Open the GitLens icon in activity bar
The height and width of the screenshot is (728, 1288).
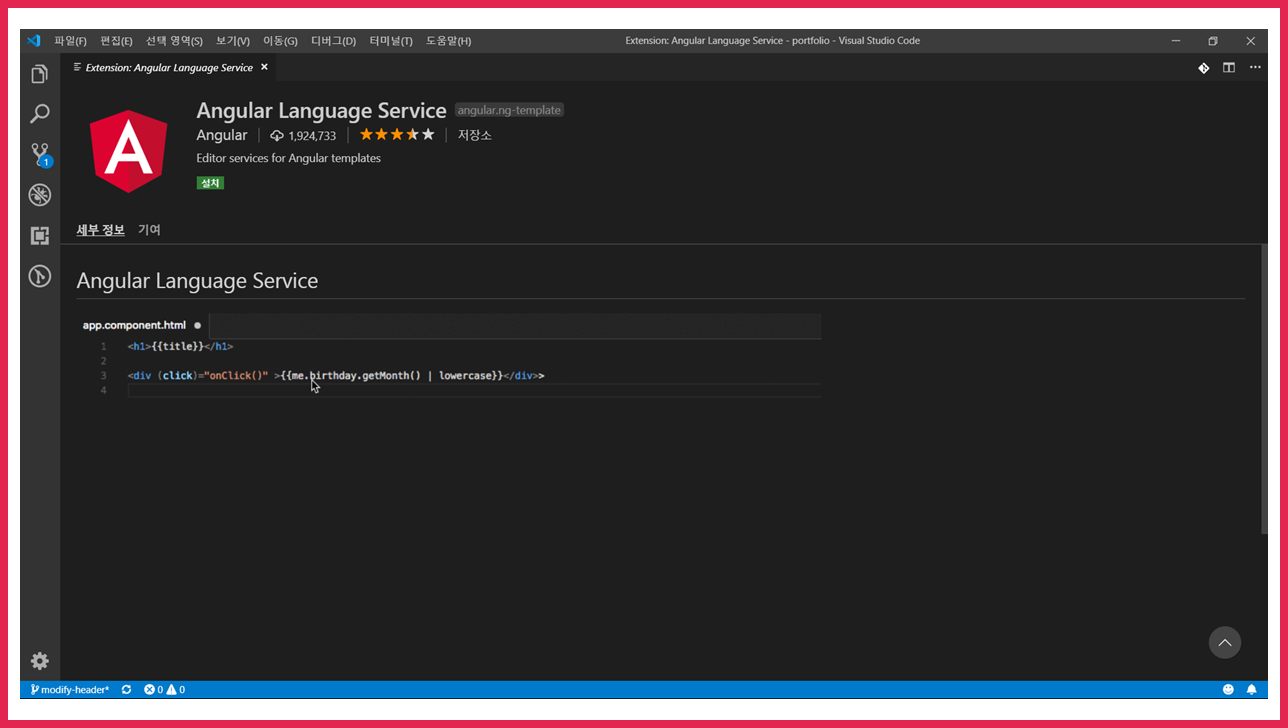(x=39, y=276)
